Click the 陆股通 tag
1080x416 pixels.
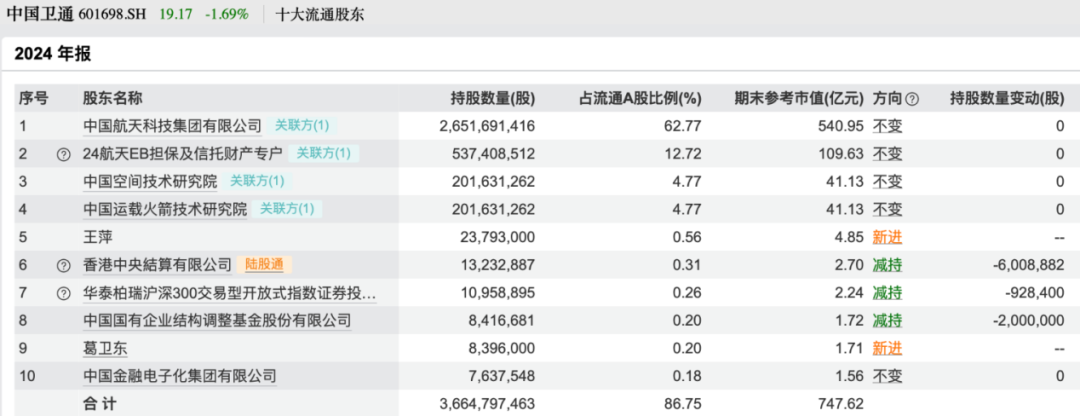pos(265,265)
